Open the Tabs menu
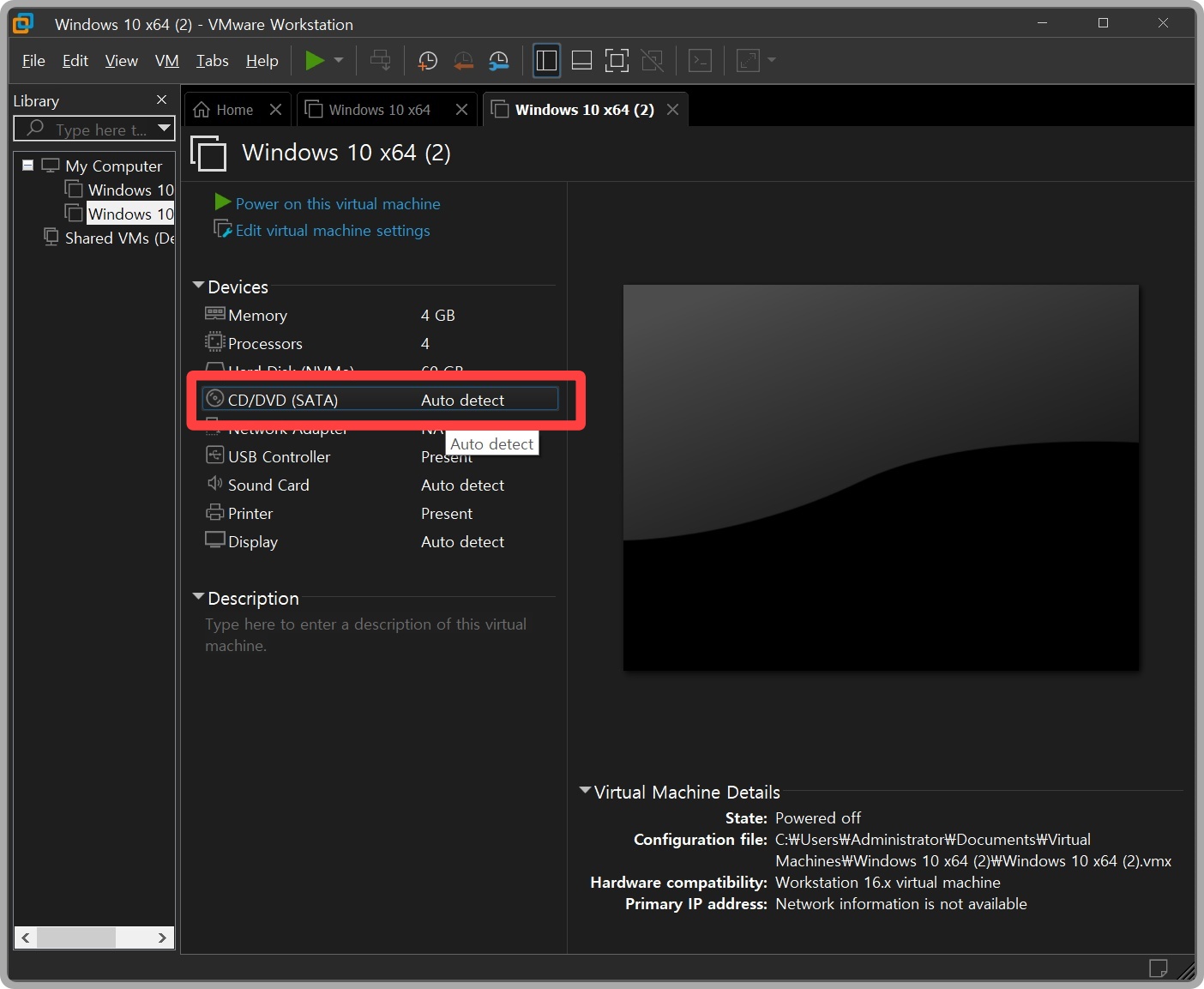 point(213,60)
